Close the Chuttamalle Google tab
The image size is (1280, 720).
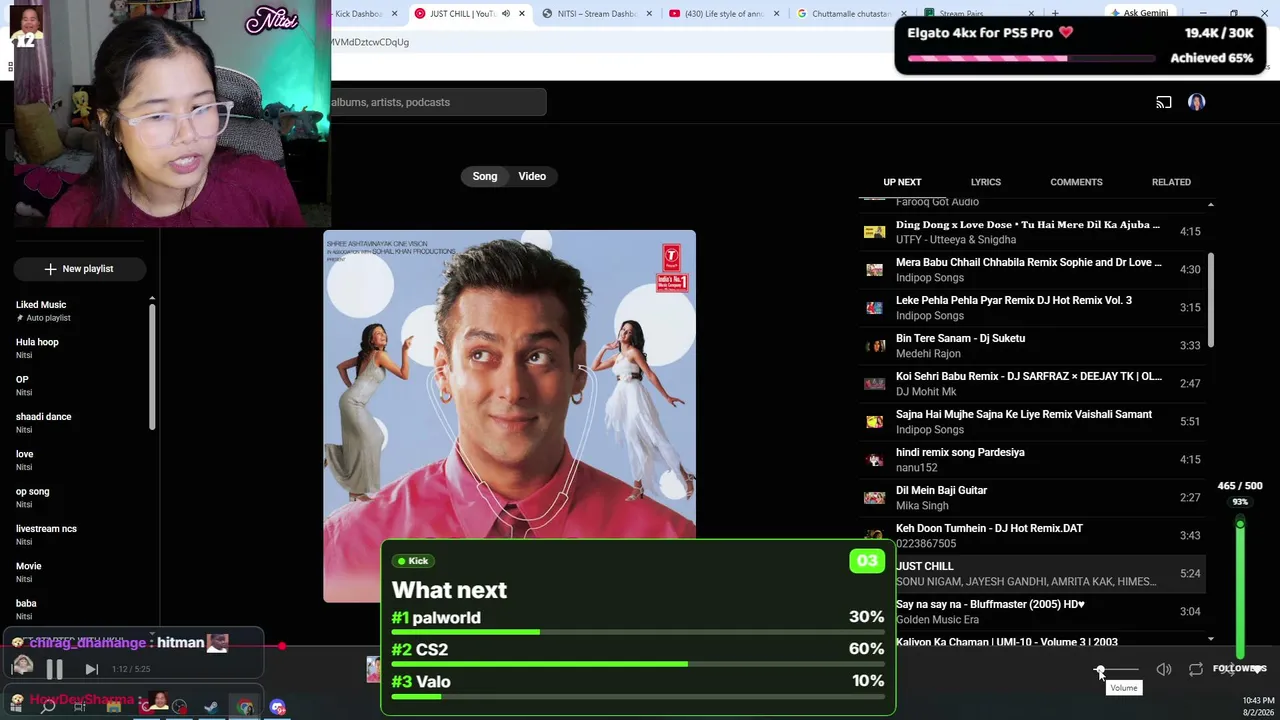(x=904, y=14)
